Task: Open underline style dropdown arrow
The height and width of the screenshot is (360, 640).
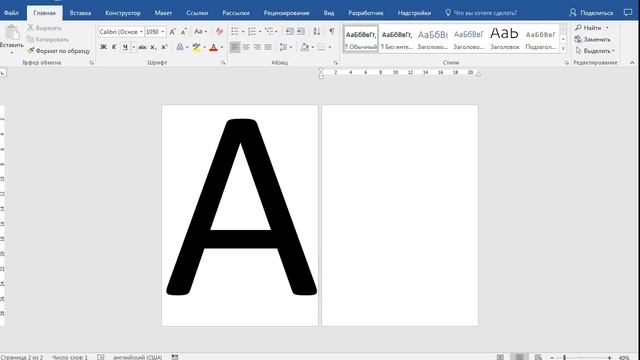Action: (133, 47)
